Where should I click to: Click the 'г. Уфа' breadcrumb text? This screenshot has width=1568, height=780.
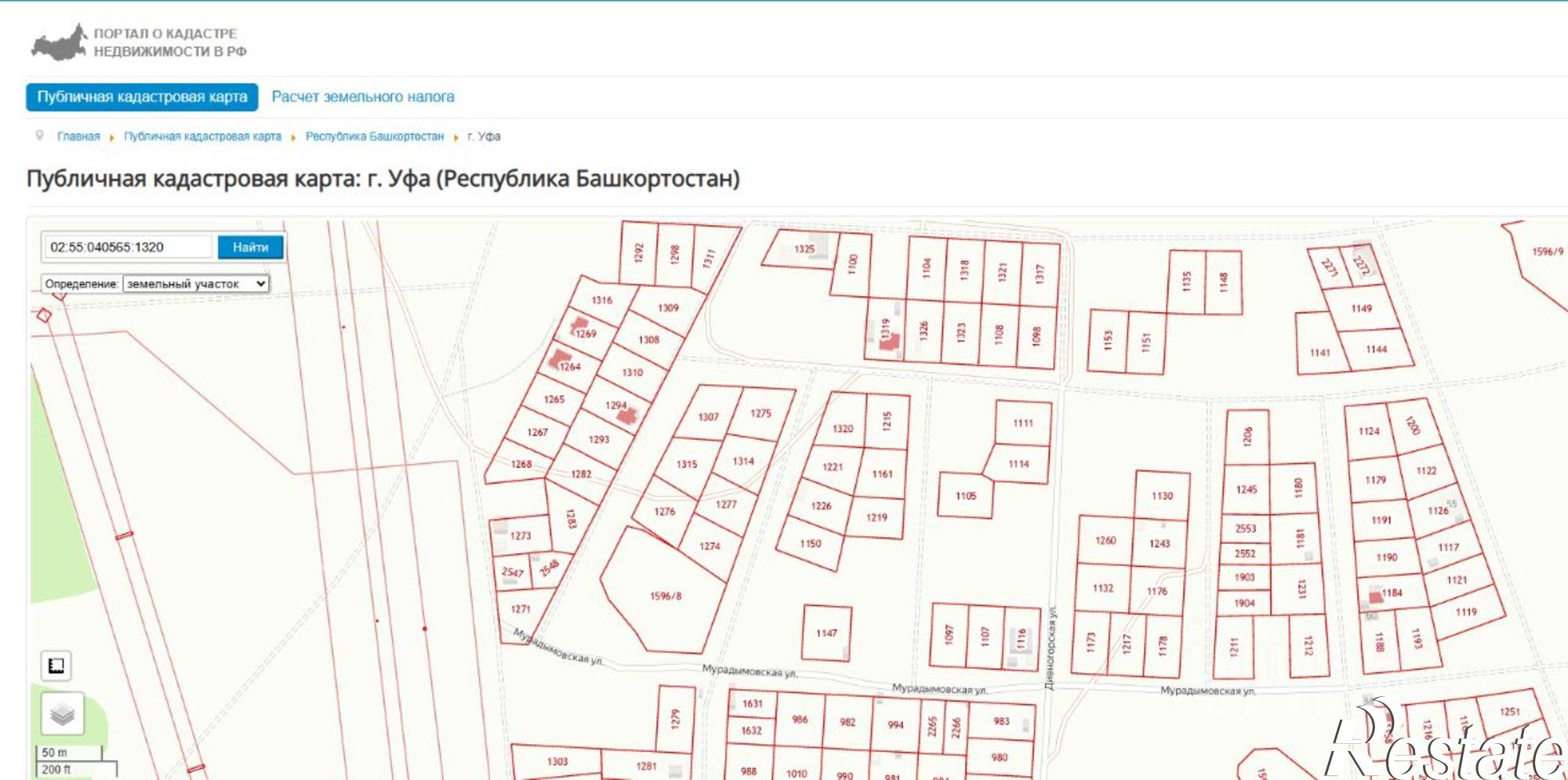[x=484, y=136]
